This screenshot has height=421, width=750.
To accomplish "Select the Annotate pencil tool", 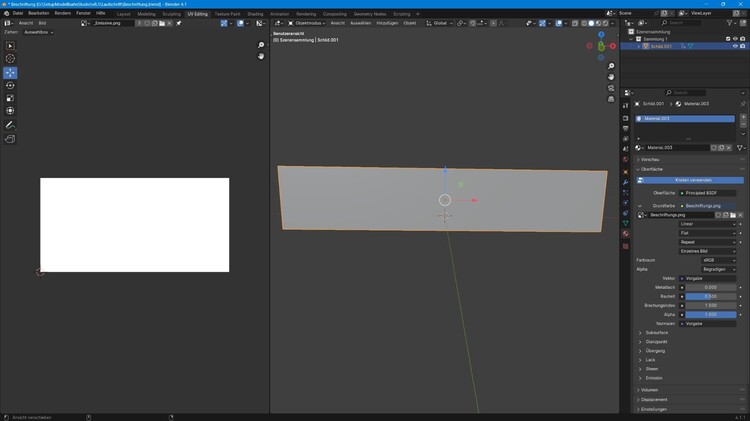I will tap(10, 124).
